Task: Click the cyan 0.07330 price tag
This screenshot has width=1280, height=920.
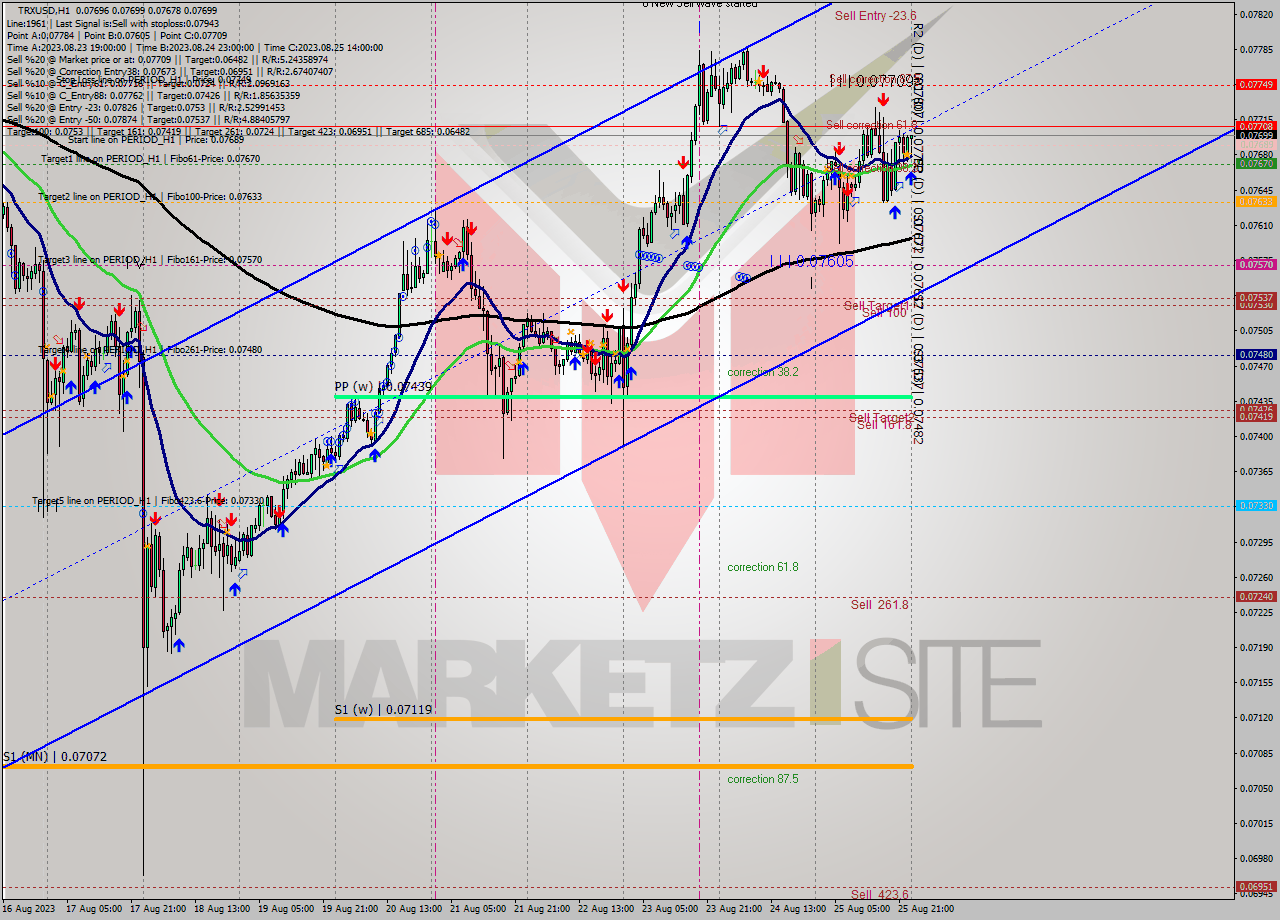Action: [1256, 505]
